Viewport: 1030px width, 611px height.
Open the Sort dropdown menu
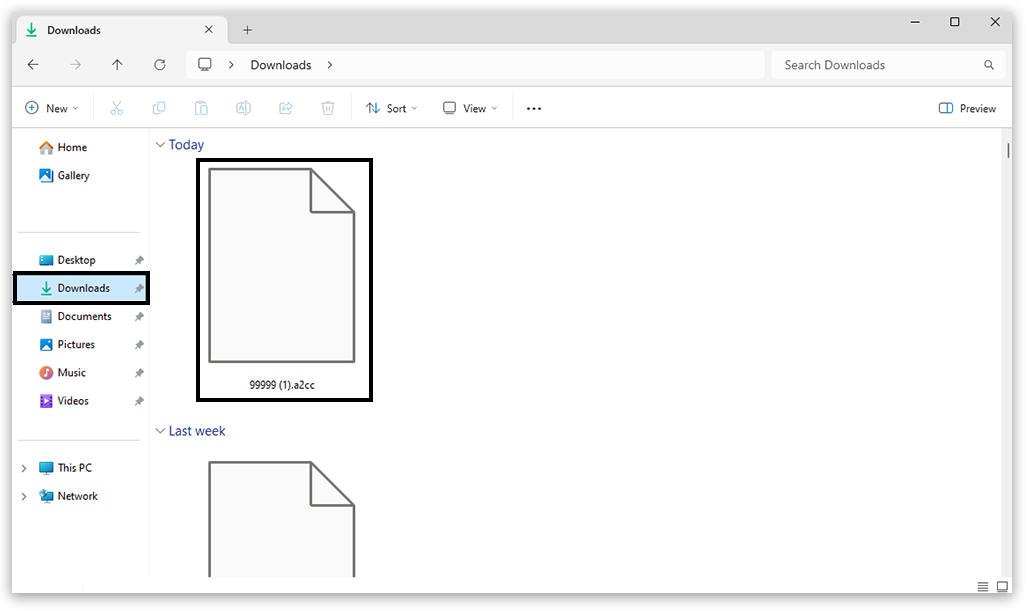click(392, 108)
